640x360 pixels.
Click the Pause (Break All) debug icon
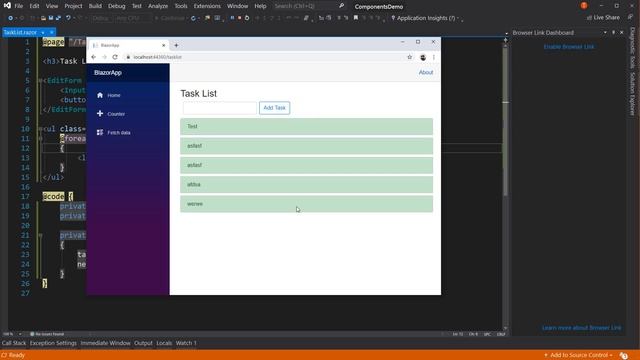click(232, 18)
